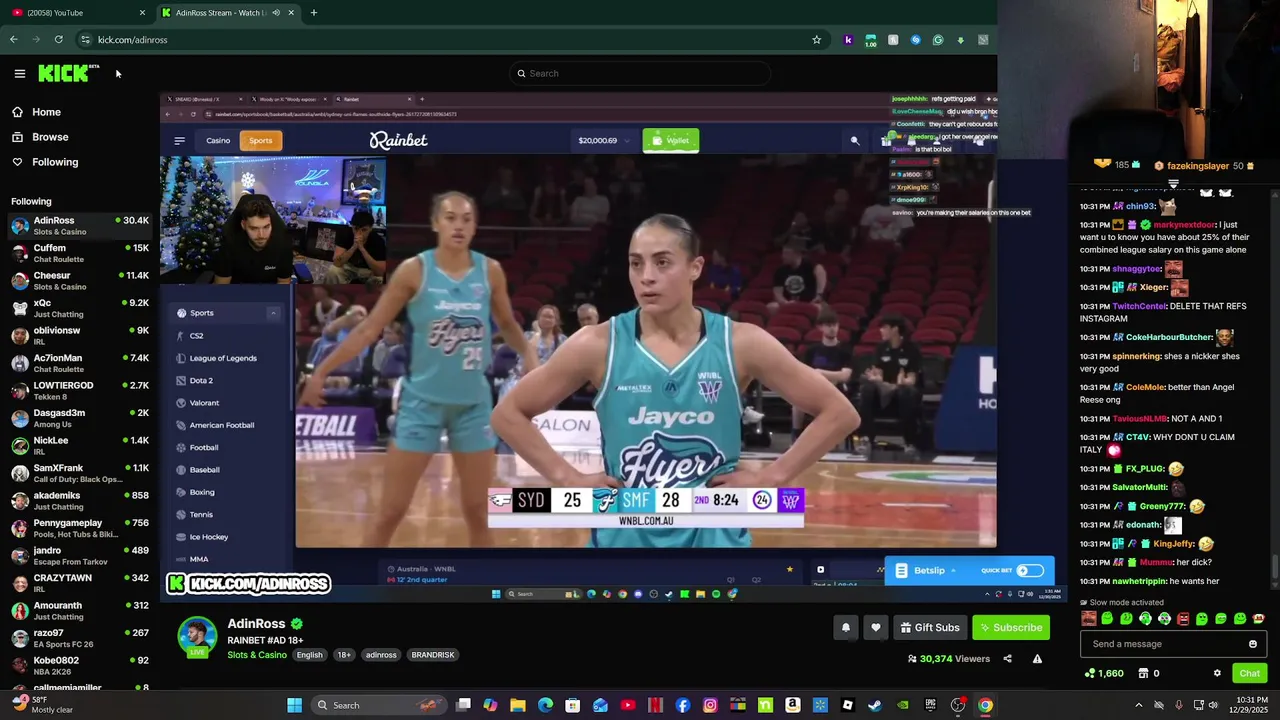The height and width of the screenshot is (720, 1280).
Task: Click the Windows taskbar Search box
Action: pos(377,705)
